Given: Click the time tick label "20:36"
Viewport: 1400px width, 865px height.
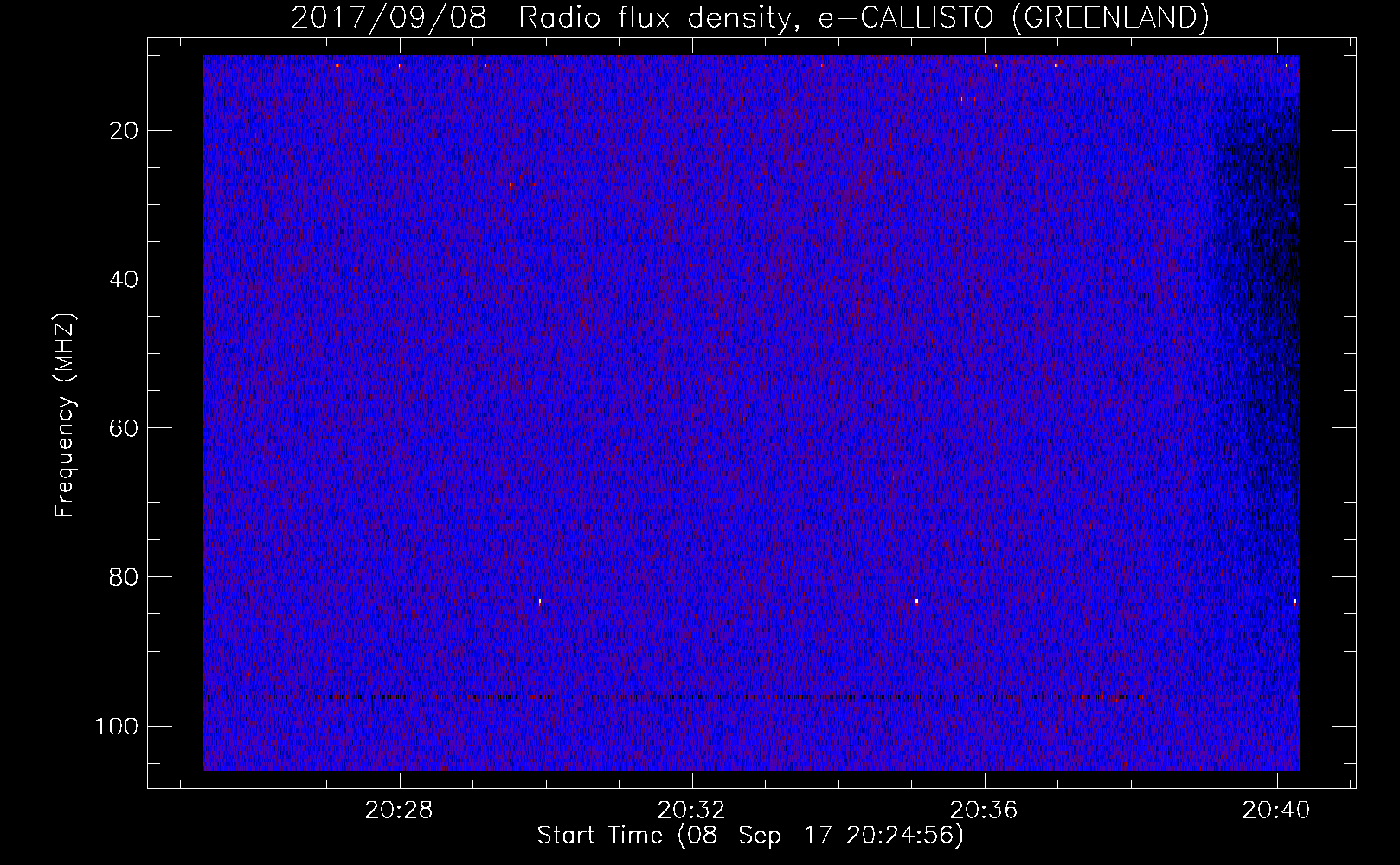Looking at the screenshot, I should (984, 811).
